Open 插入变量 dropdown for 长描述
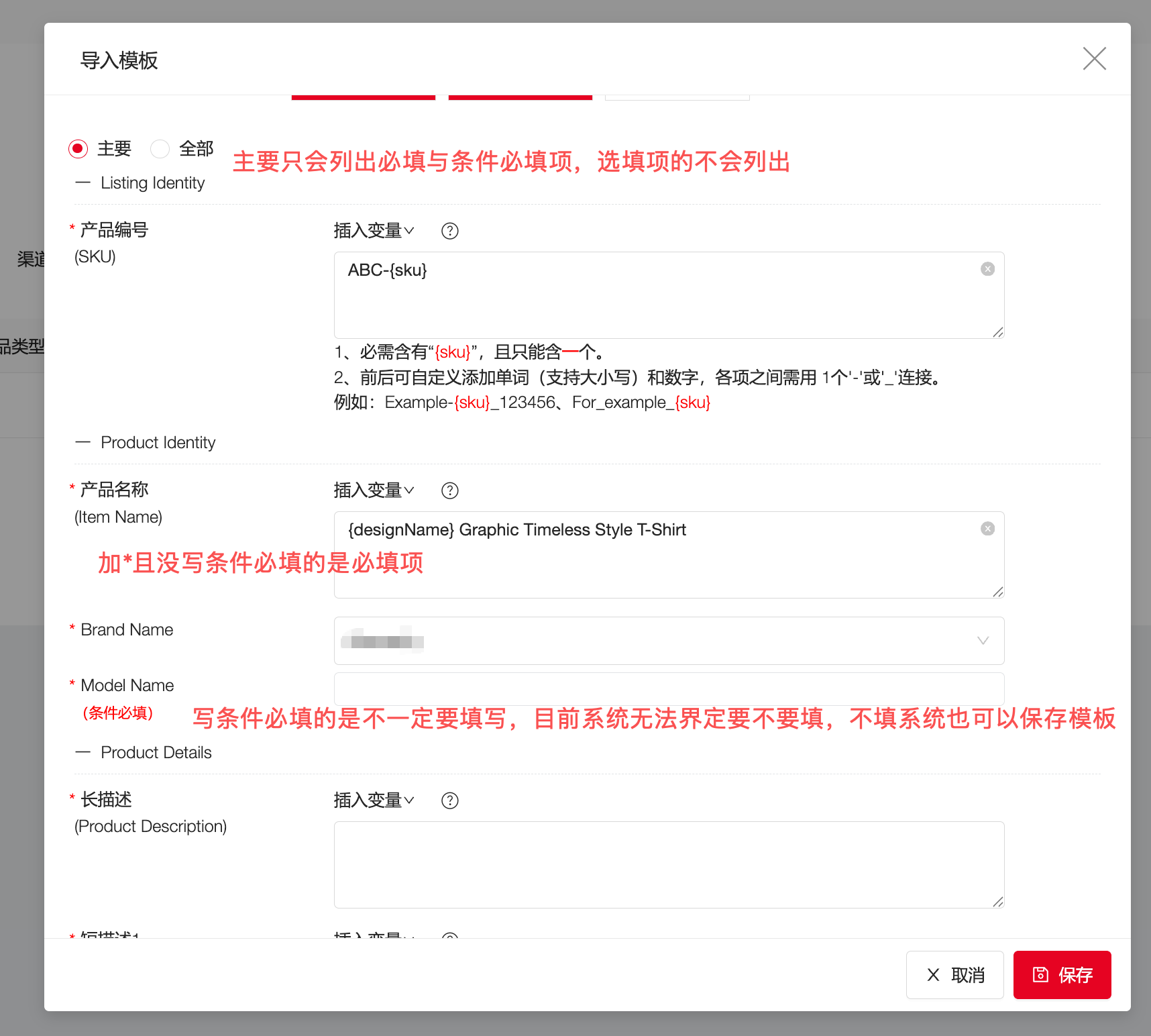Image resolution: width=1151 pixels, height=1036 pixels. click(374, 800)
